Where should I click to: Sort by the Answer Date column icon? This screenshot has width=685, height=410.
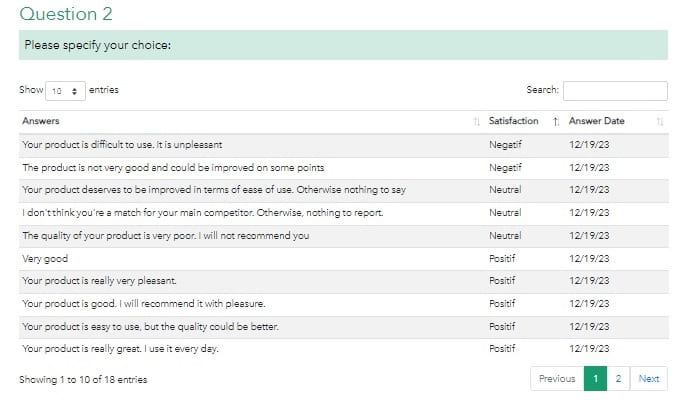pyautogui.click(x=660, y=121)
